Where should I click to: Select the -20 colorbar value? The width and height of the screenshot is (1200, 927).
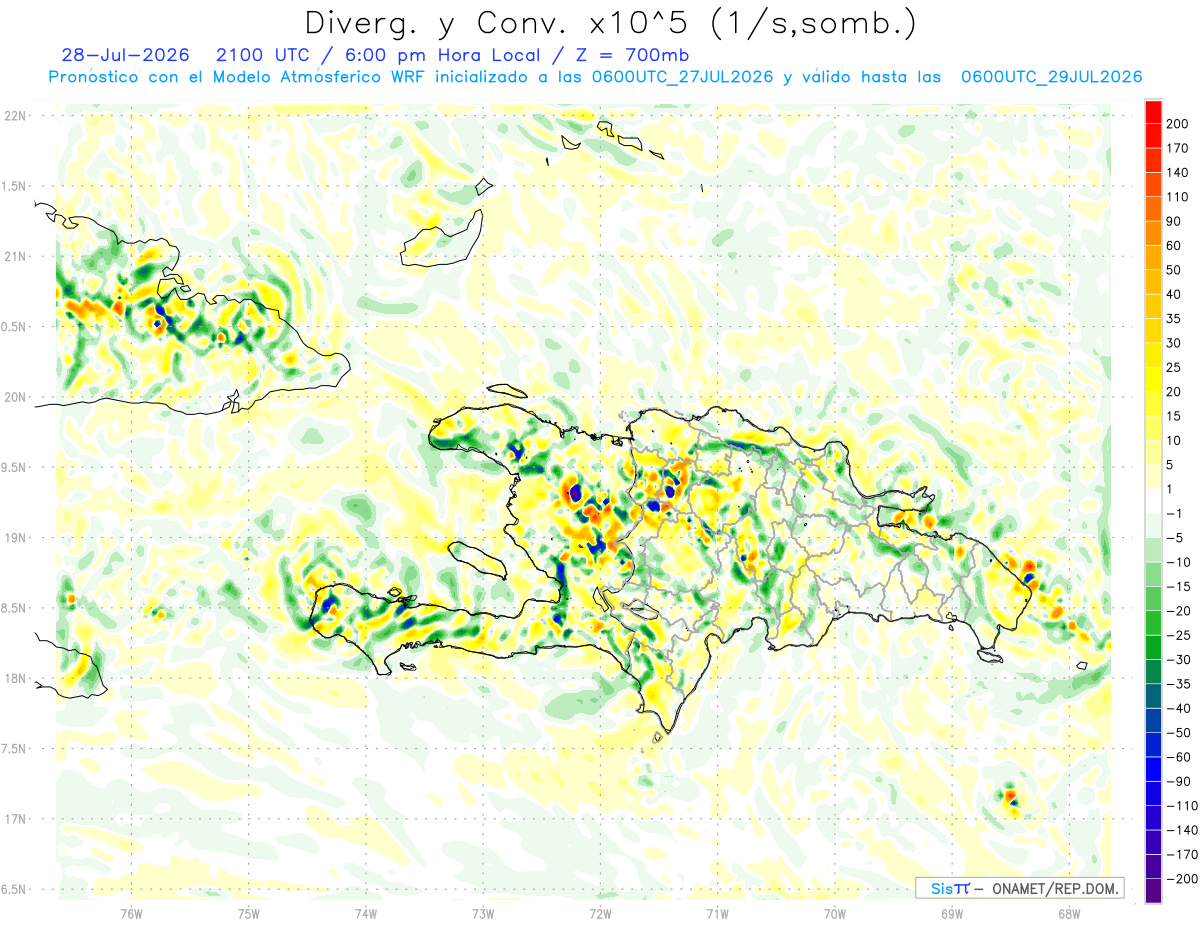pos(1177,613)
